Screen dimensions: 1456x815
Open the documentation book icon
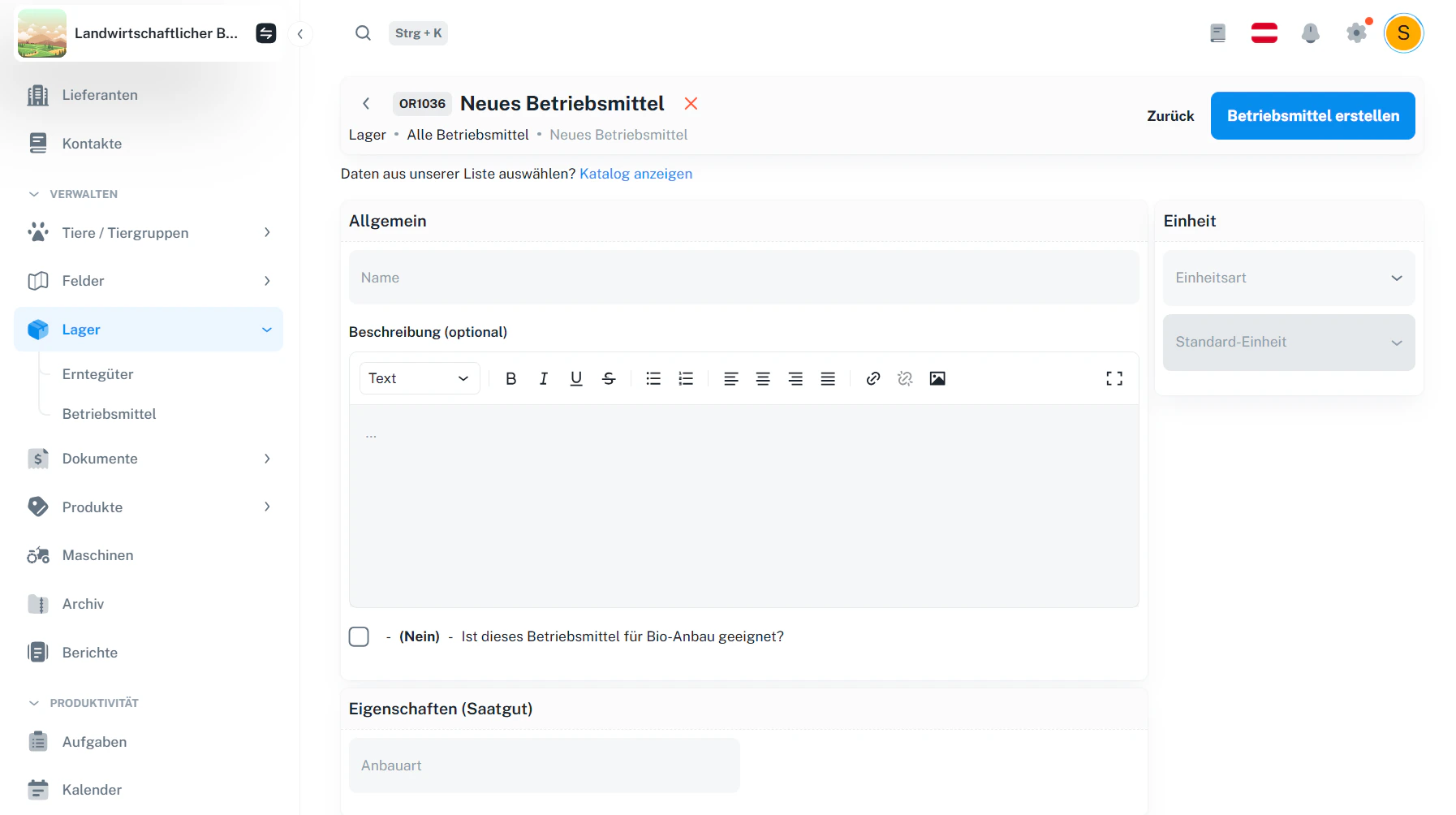coord(1217,33)
